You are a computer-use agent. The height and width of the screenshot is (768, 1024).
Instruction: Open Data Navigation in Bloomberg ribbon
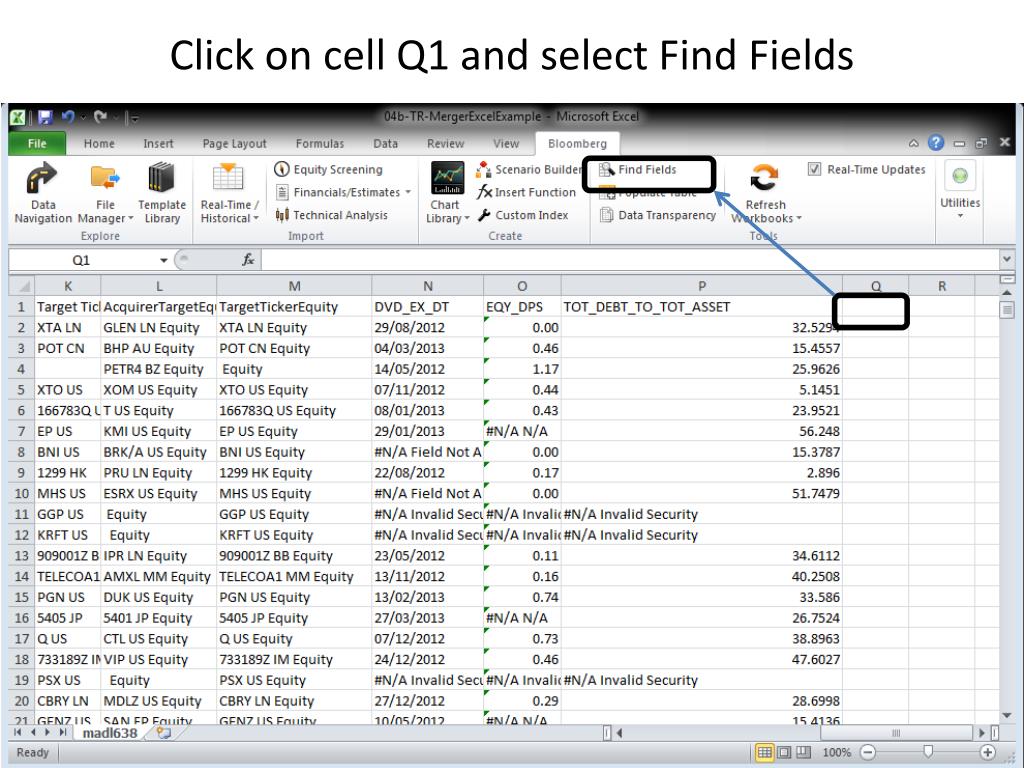[x=43, y=193]
